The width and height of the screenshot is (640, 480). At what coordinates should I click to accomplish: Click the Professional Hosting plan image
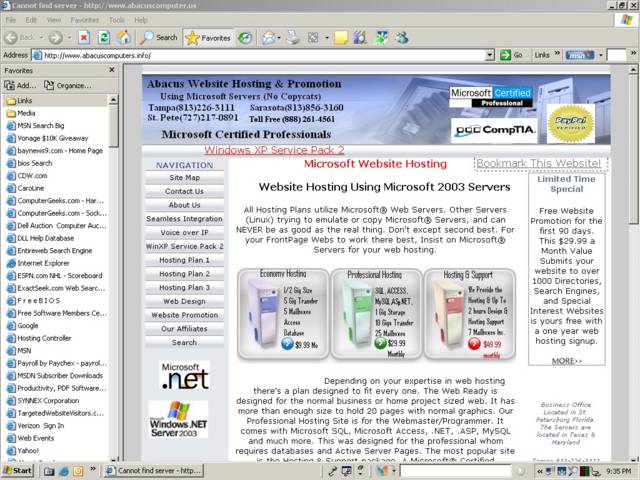click(x=376, y=314)
